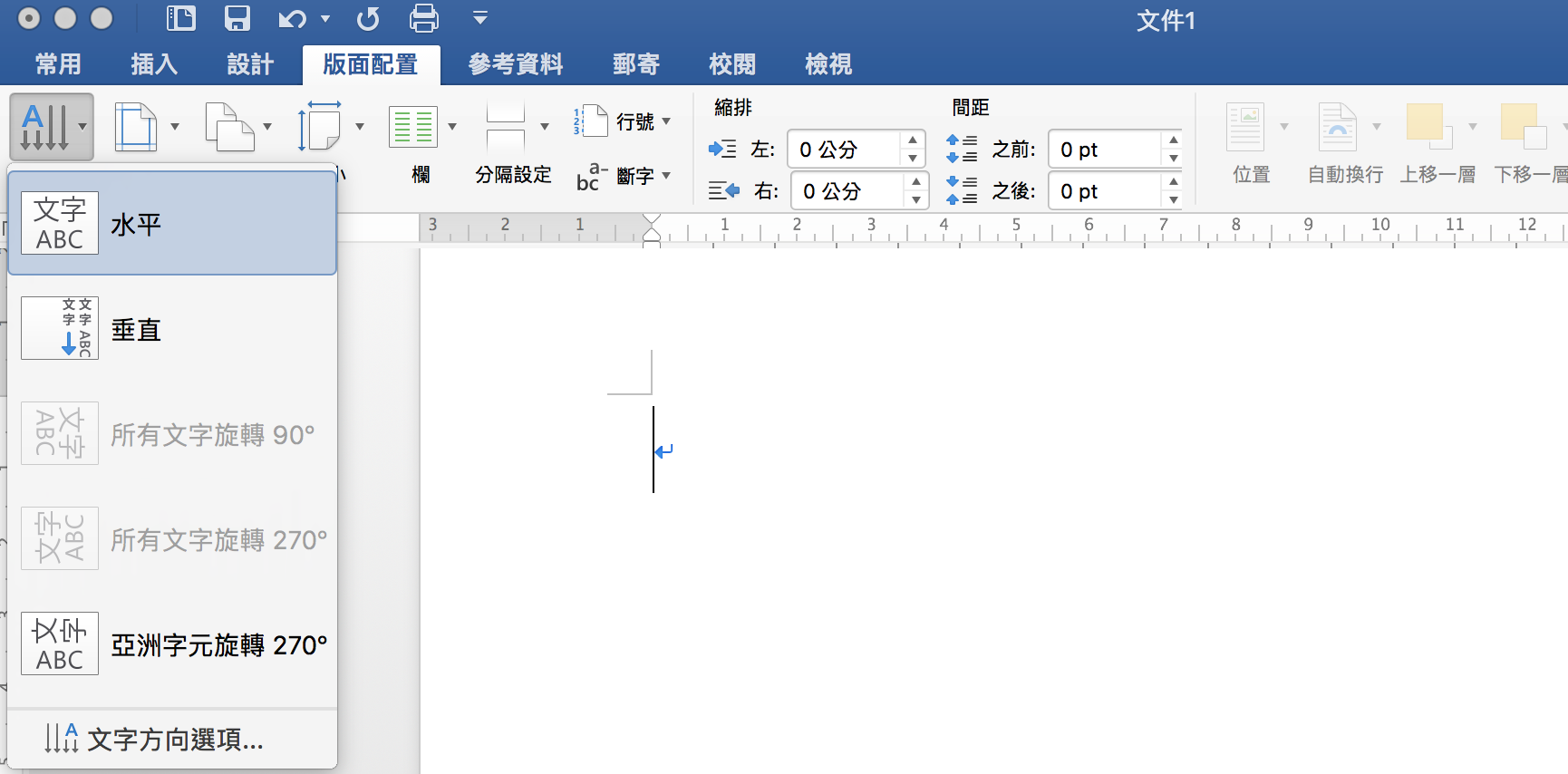Click the Undo arrow icon
Viewport: 1568px width, 774px height.
(x=292, y=18)
